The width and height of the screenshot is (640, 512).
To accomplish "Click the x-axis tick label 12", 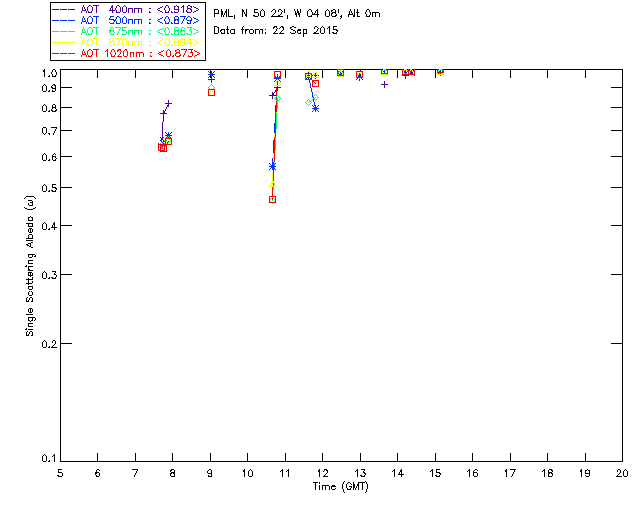I will tap(322, 473).
